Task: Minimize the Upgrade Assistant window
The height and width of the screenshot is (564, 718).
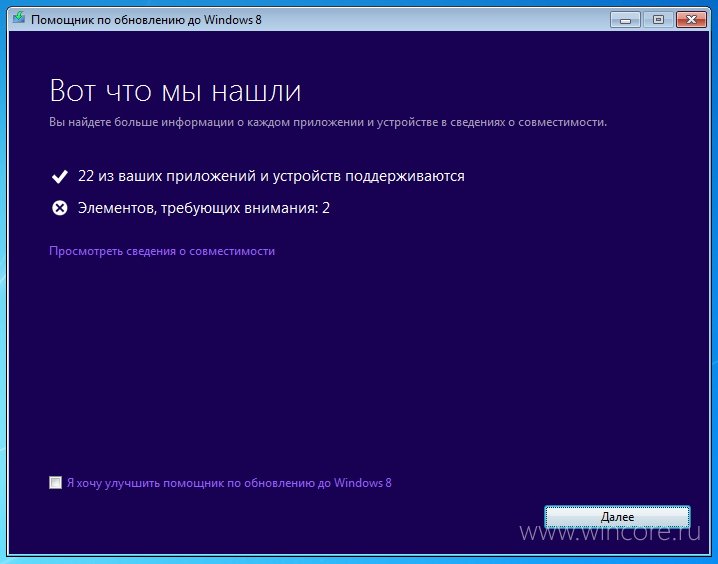Action: tap(625, 20)
